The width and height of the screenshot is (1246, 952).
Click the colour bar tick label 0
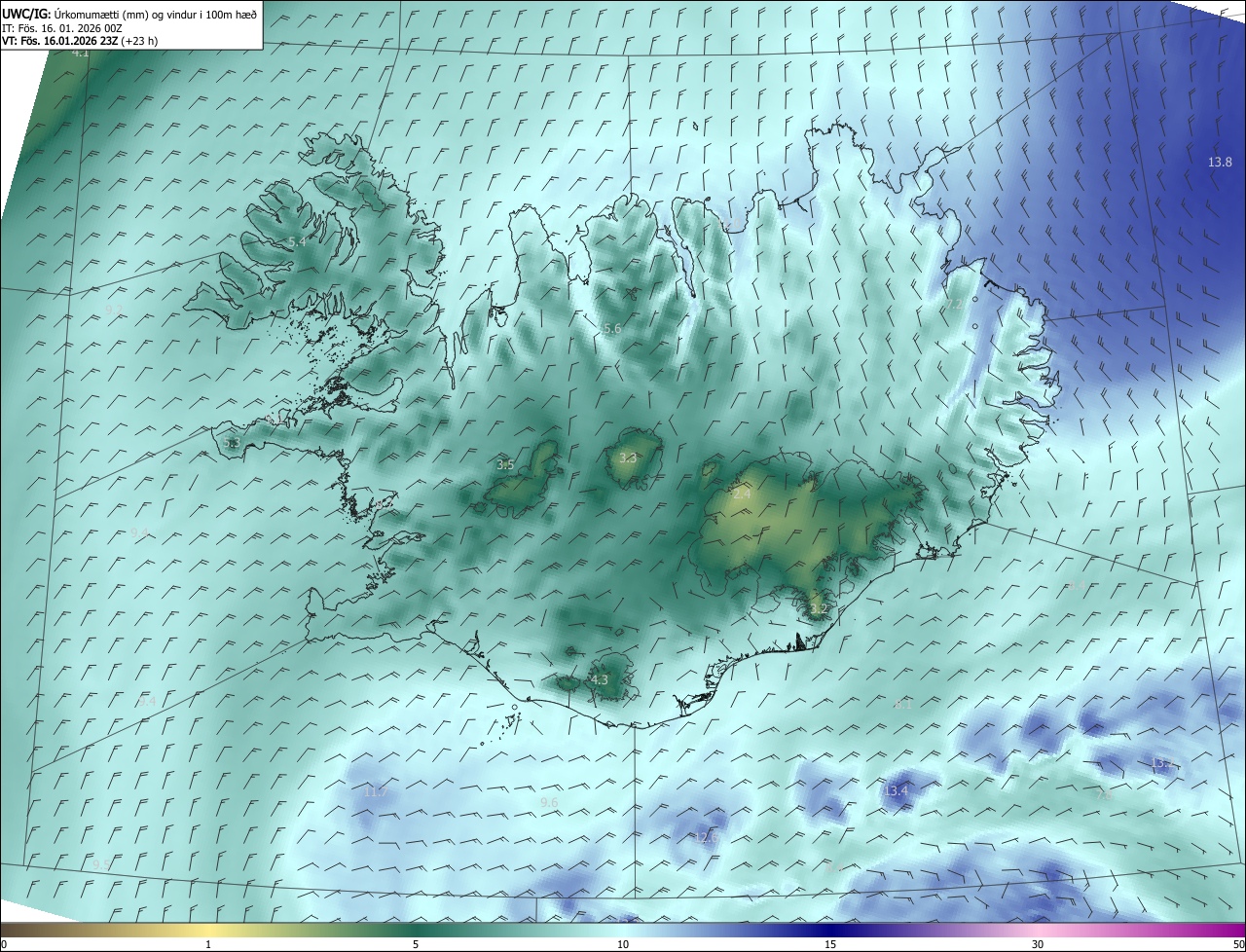4,944
